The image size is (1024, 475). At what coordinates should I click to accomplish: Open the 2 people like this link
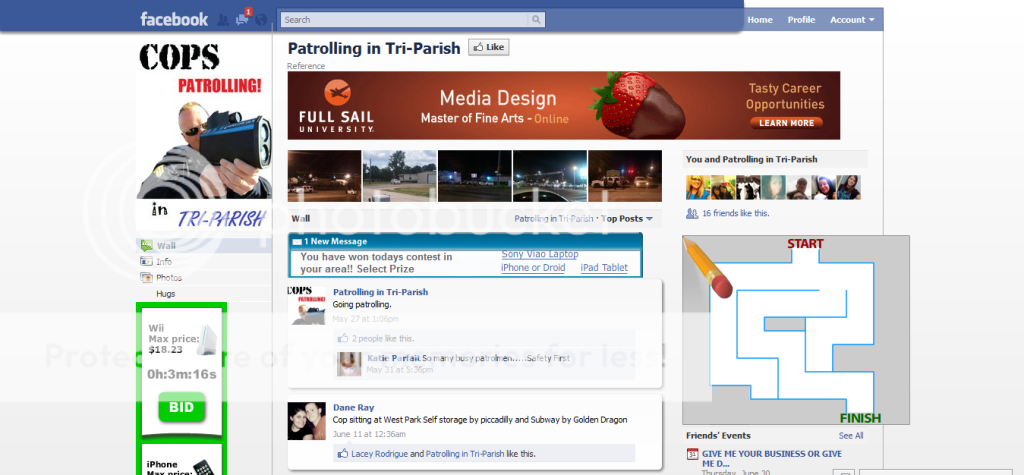pos(368,338)
